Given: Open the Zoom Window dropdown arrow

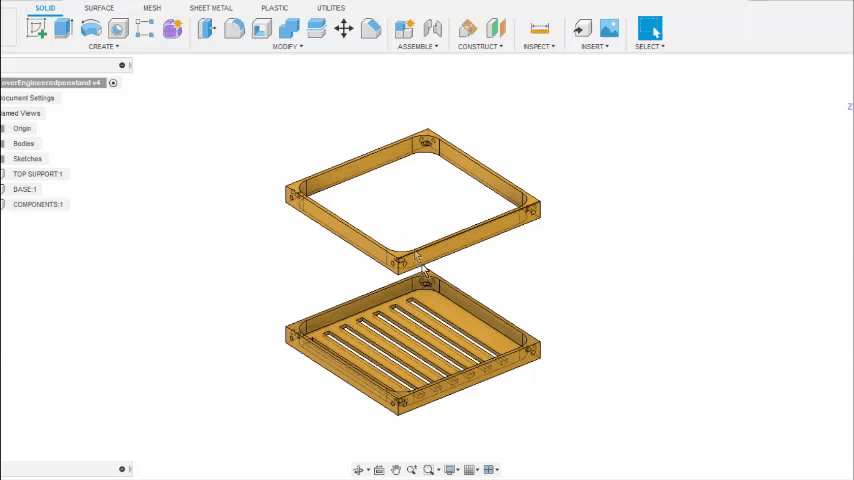Looking at the screenshot, I should click(438, 470).
